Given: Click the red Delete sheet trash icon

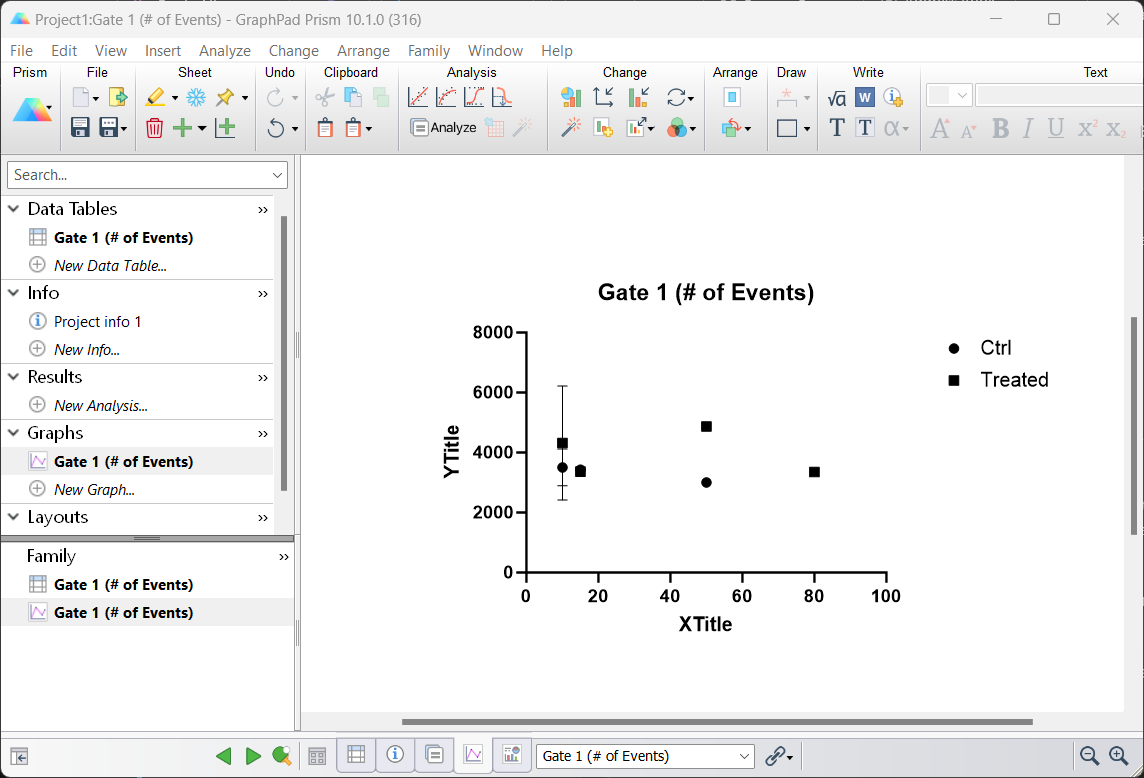Looking at the screenshot, I should pyautogui.click(x=154, y=128).
